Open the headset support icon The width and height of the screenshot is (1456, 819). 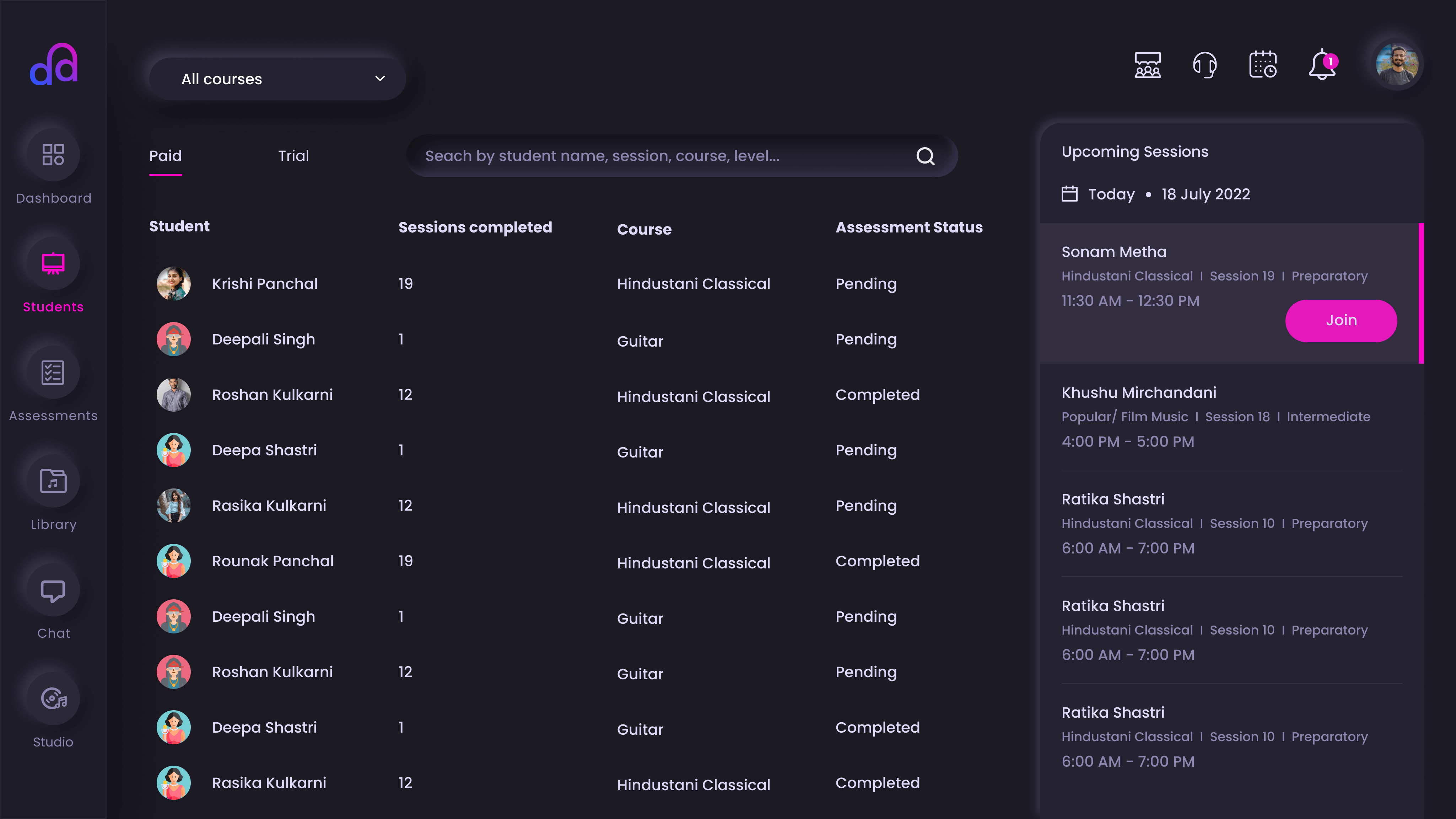pos(1204,65)
